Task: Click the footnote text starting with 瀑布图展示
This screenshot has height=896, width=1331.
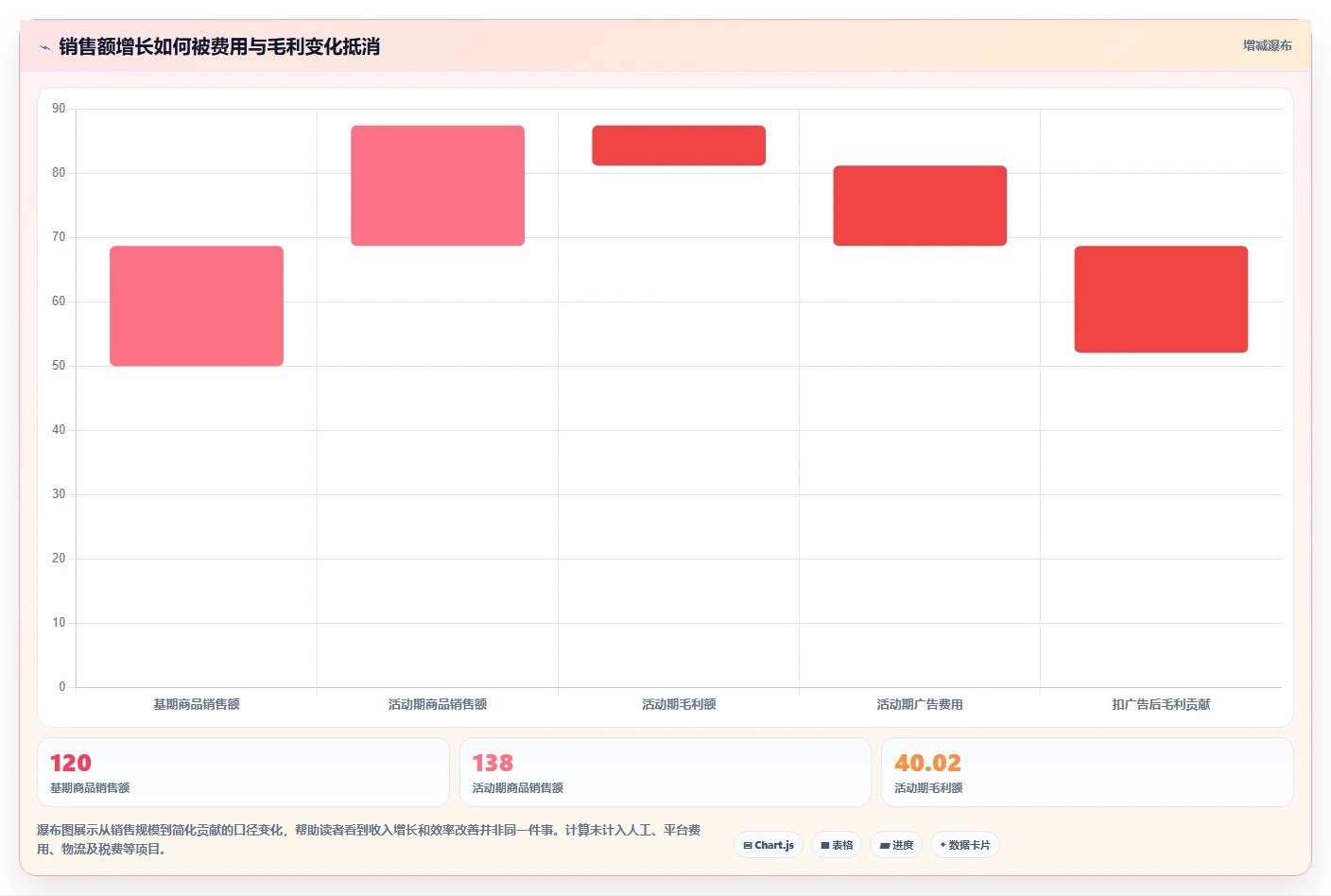Action: 369,839
